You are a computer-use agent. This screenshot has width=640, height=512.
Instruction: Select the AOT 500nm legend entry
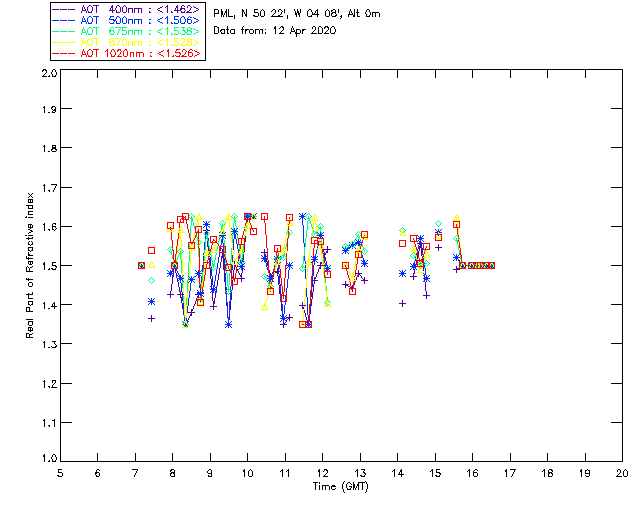click(128, 20)
